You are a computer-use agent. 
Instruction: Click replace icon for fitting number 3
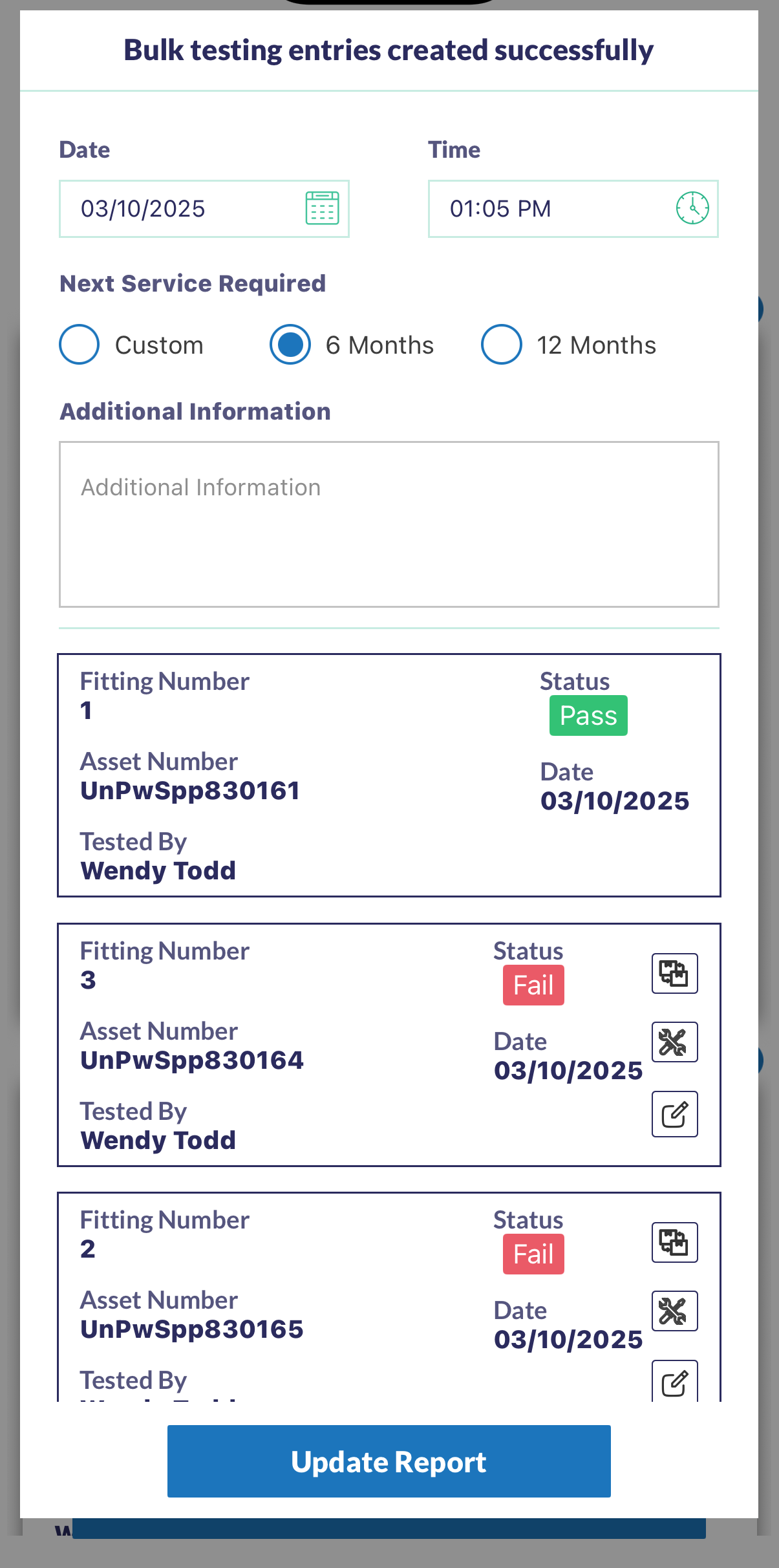point(674,973)
